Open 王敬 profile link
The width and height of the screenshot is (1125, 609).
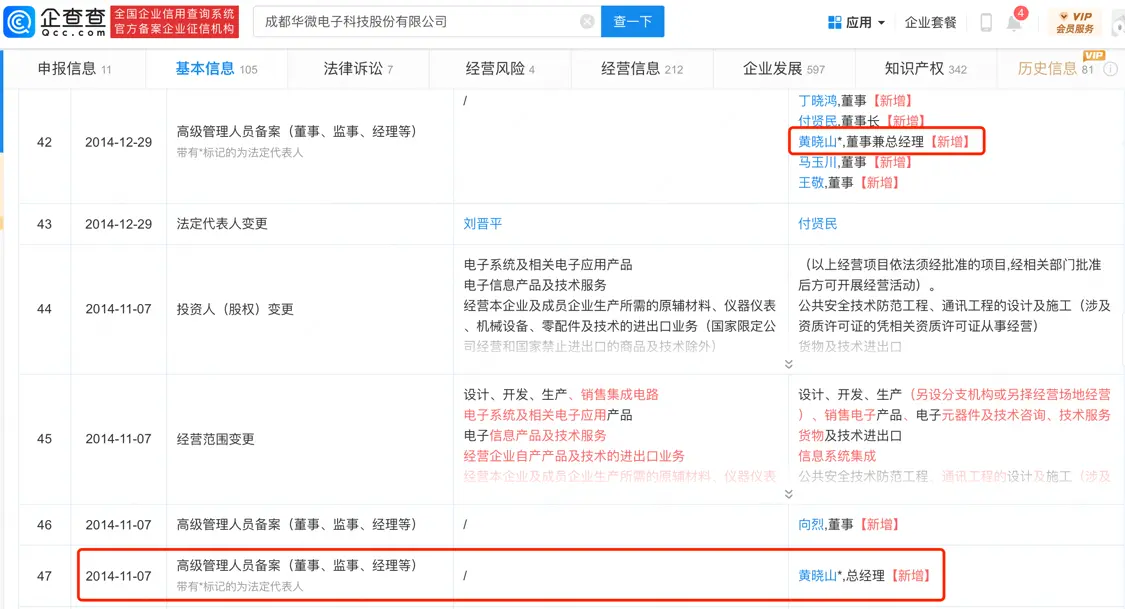coord(811,182)
